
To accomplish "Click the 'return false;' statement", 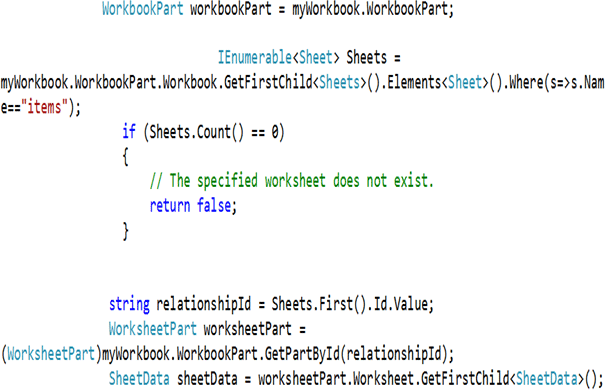I will (x=193, y=206).
